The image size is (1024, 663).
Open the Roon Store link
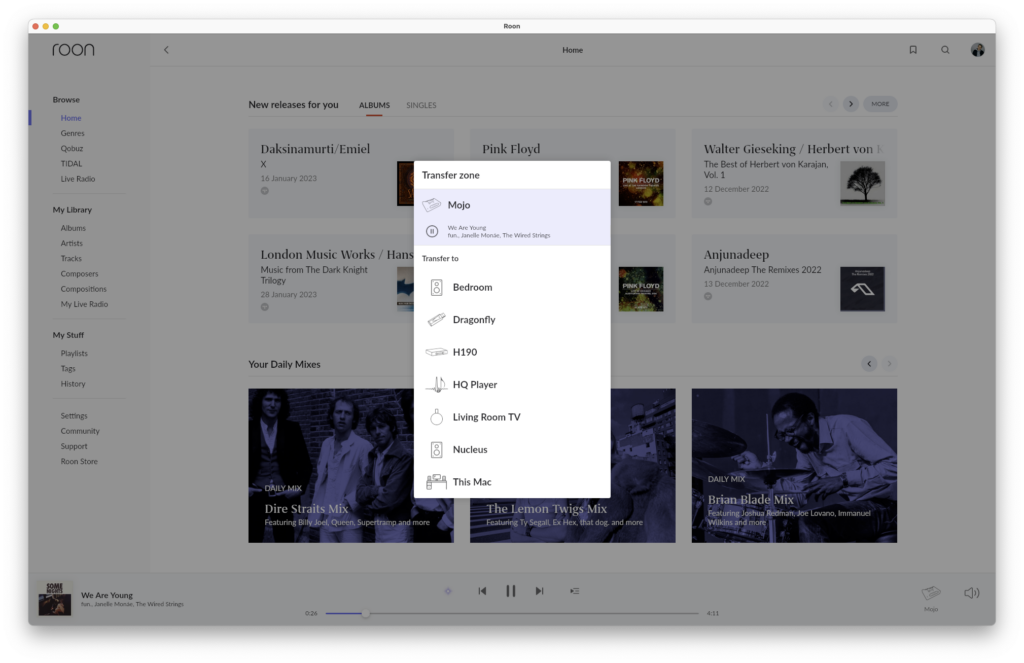(x=79, y=462)
